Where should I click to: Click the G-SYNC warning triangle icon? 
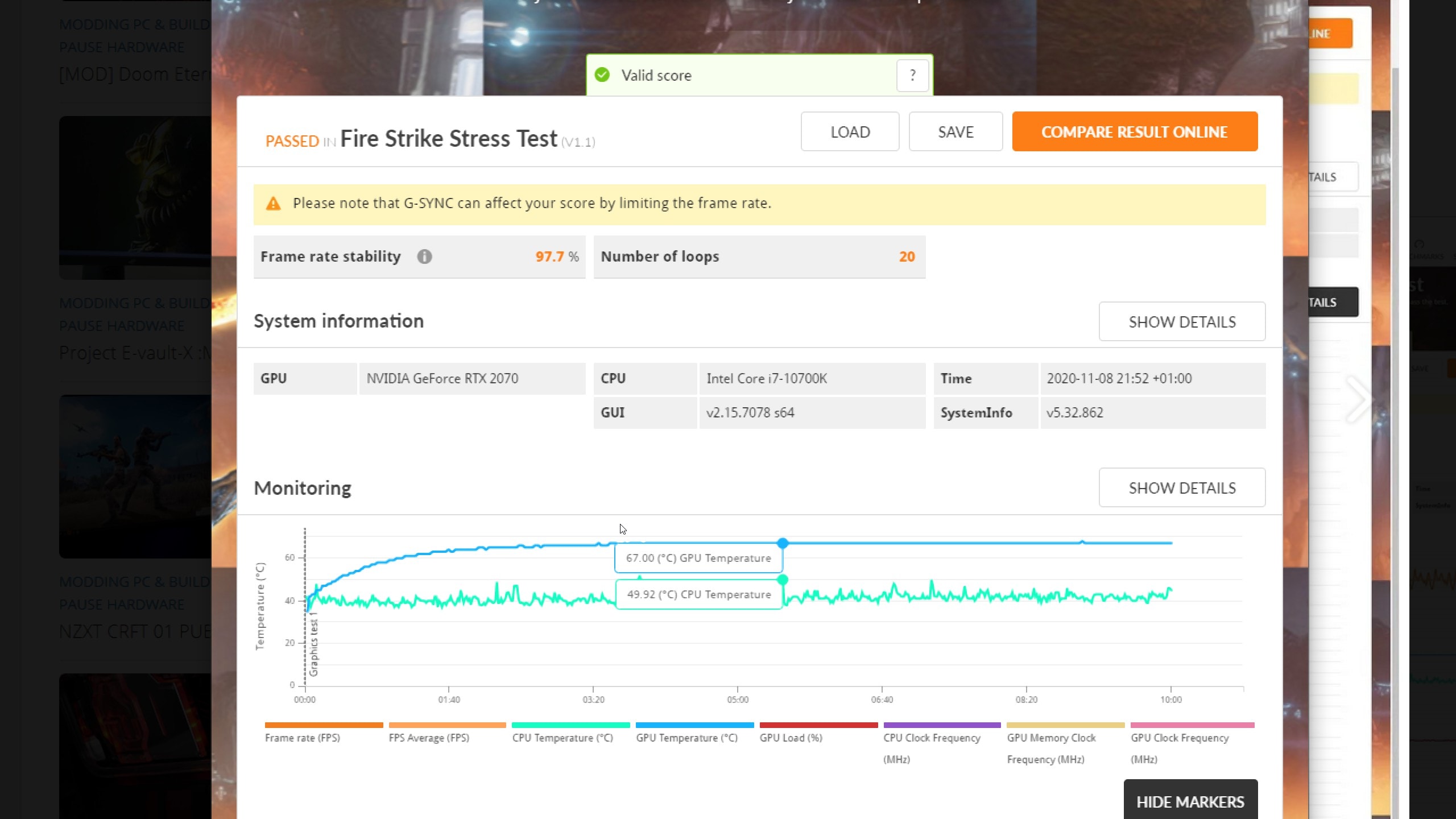[274, 204]
